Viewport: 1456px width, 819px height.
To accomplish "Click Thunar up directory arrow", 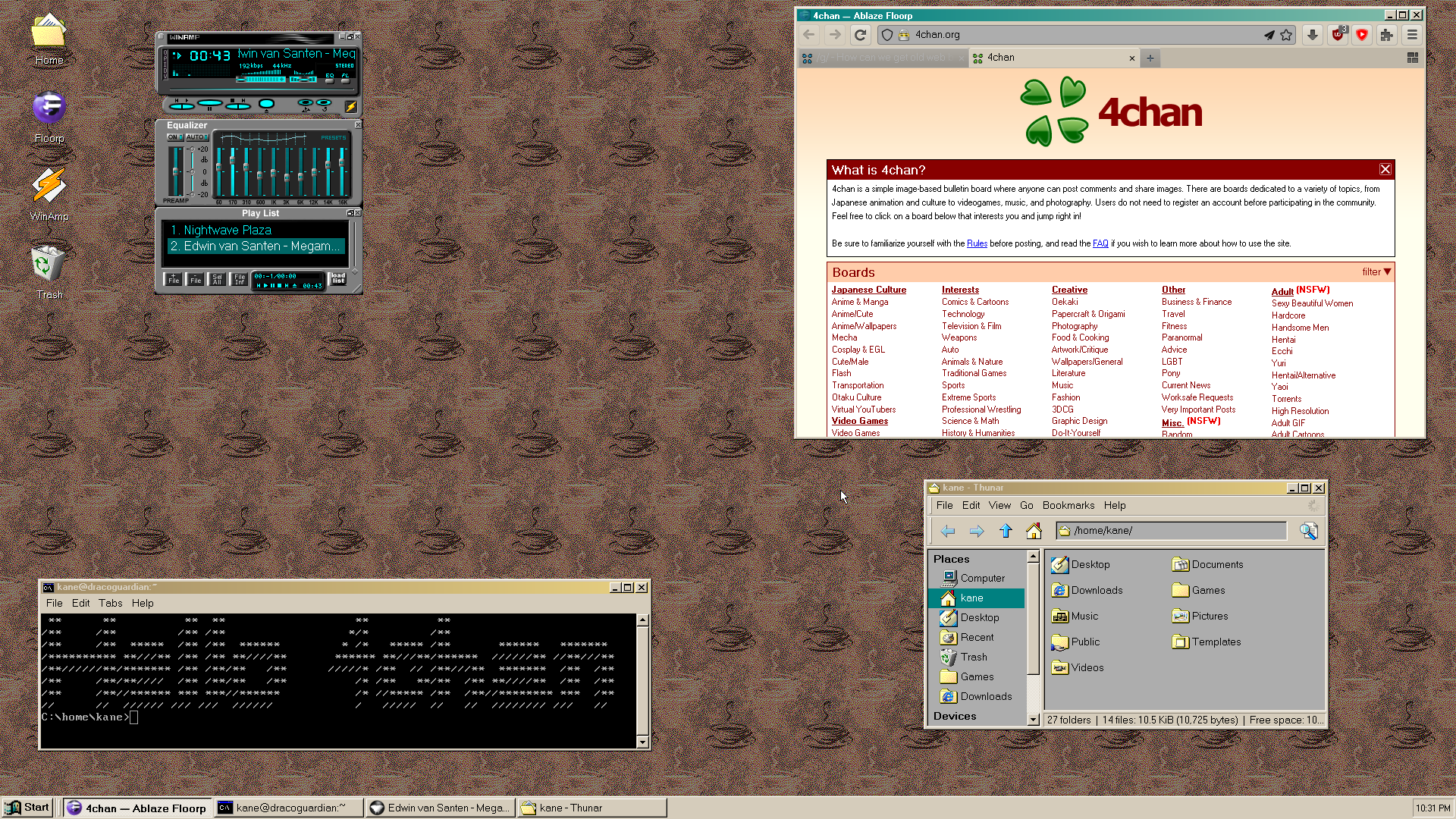I will click(x=1006, y=531).
